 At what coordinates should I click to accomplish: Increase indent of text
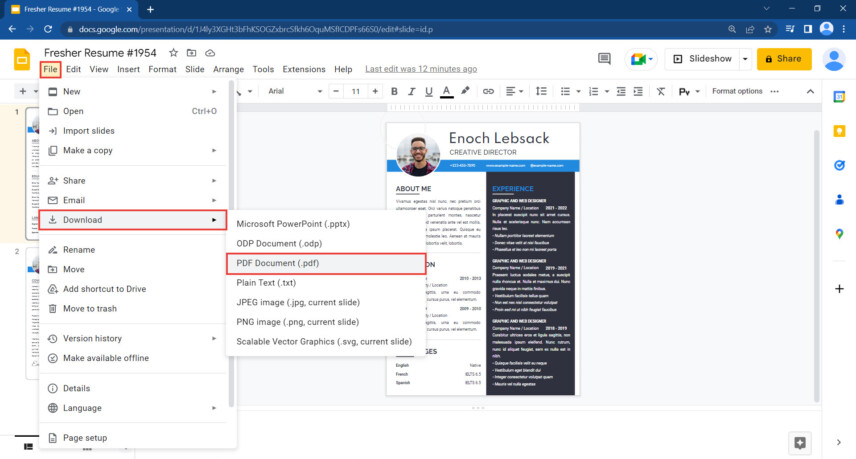(638, 91)
